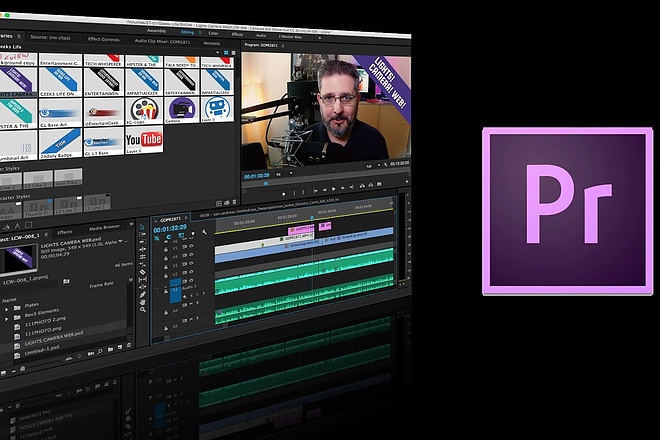Toggle lock on track A4

(x=166, y=312)
